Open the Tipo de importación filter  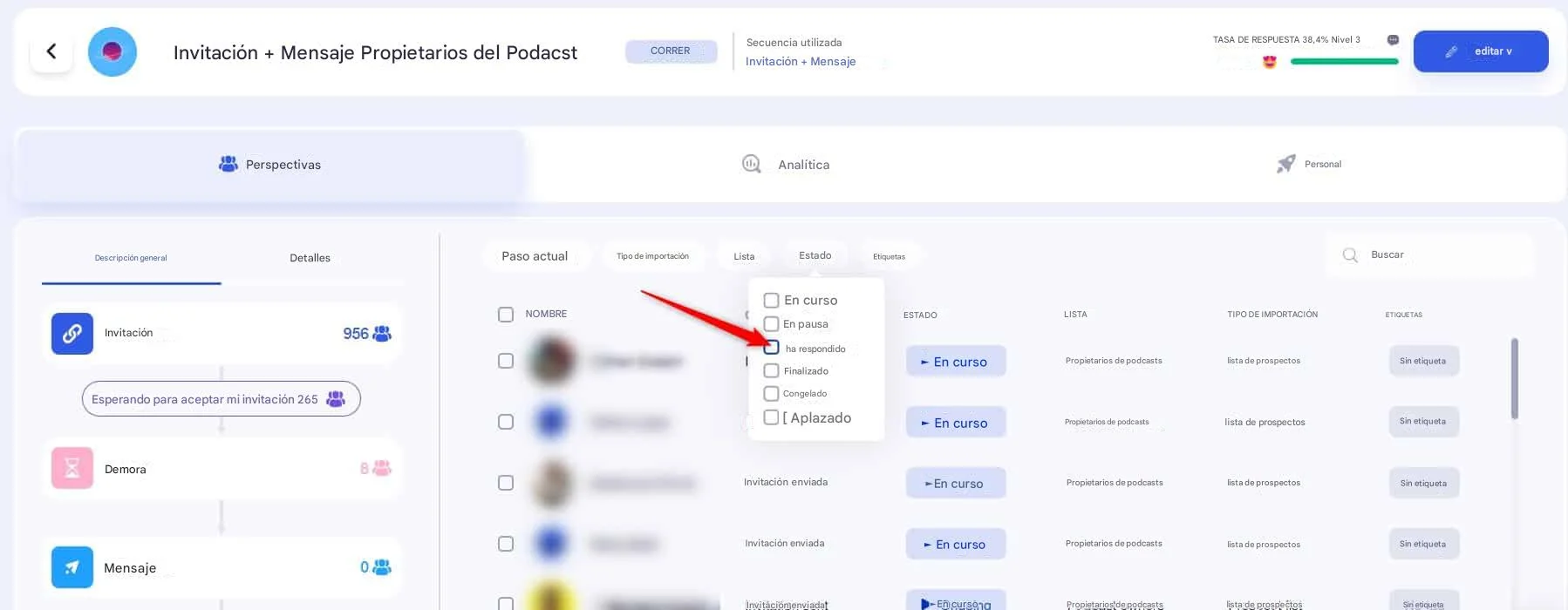click(x=652, y=256)
